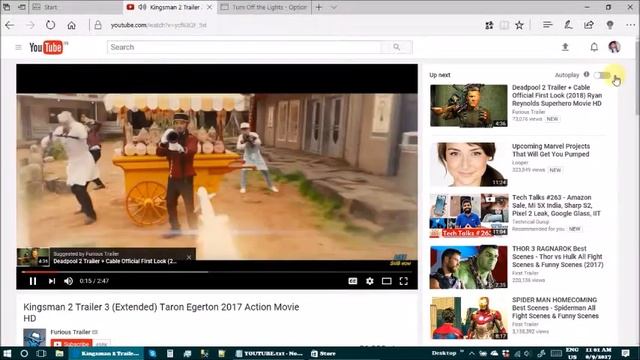Image resolution: width=640 pixels, height=360 pixels.
Task: Click the site padlock icon
Action: coord(98,25)
